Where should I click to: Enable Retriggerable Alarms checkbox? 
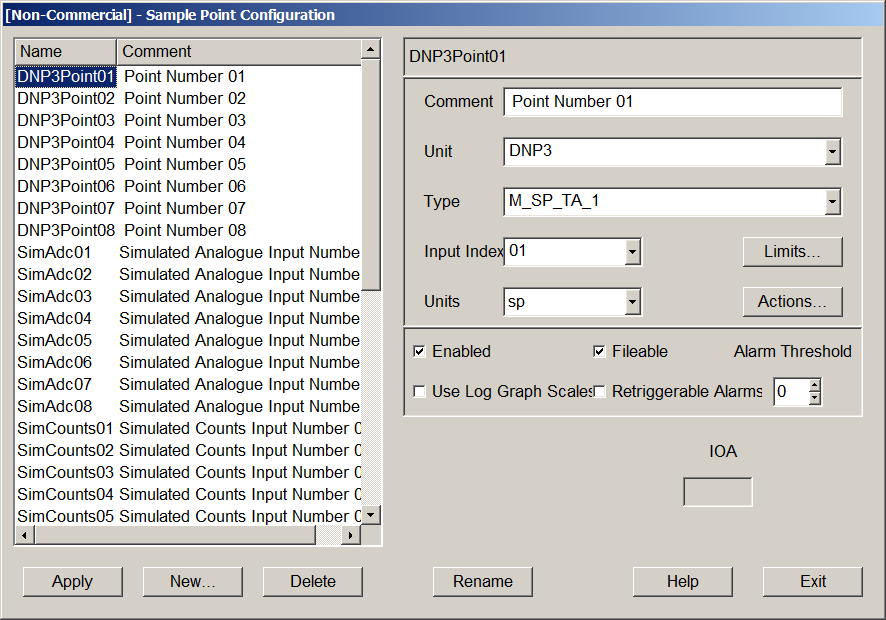[599, 392]
